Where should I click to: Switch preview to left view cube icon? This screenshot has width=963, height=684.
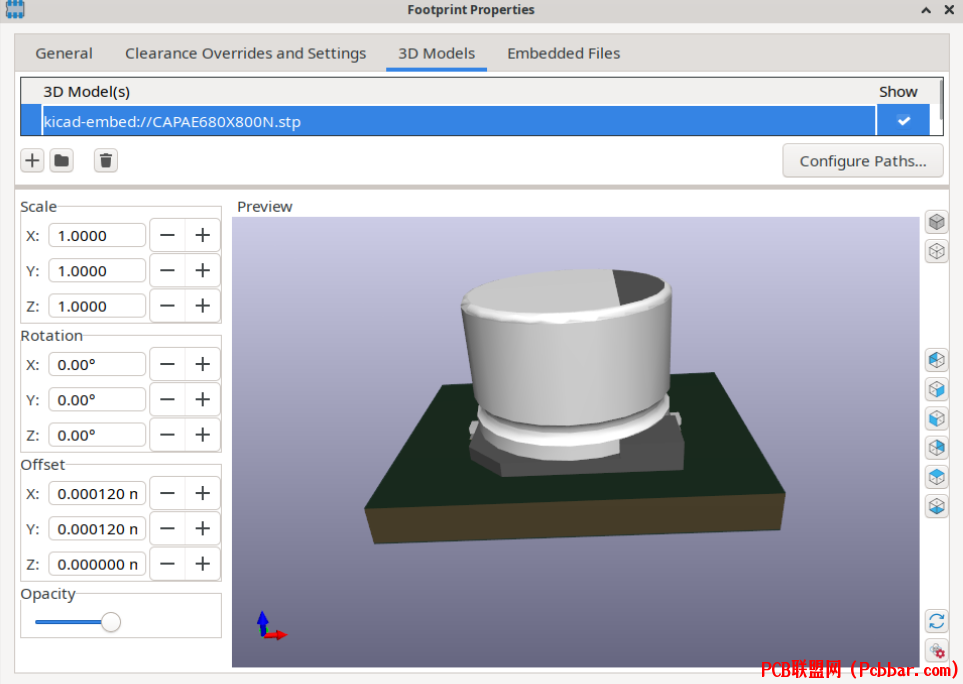point(936,360)
